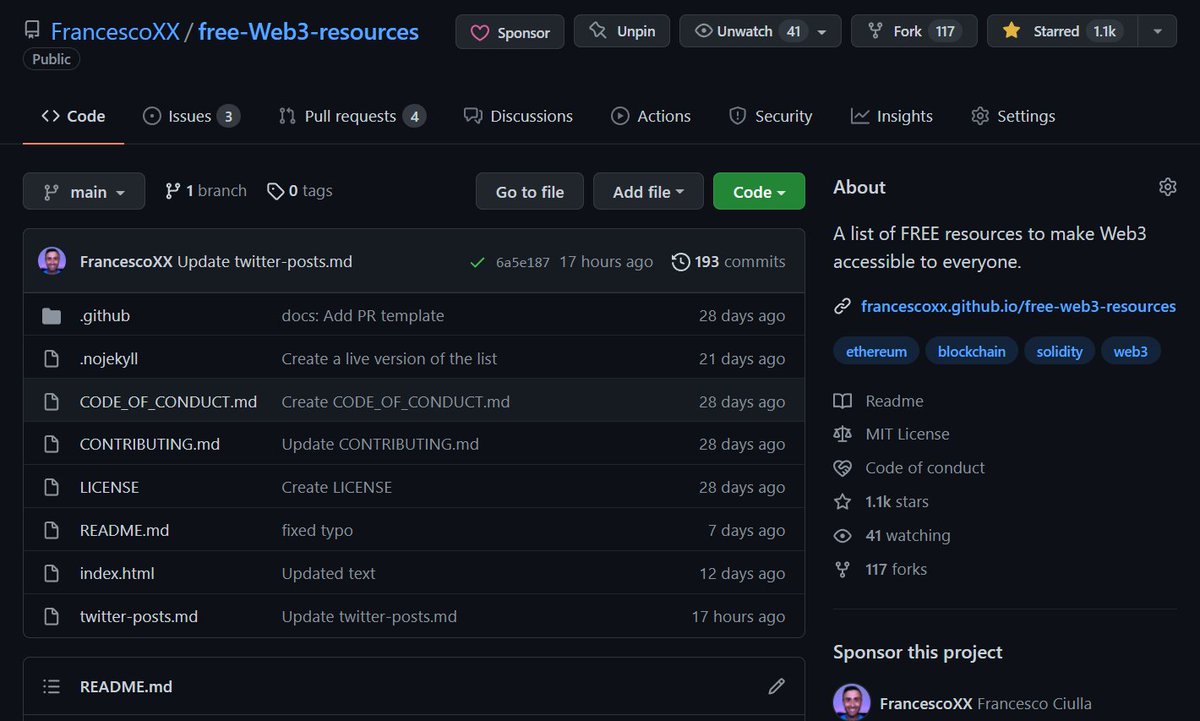Switch to the Issues tab
Viewport: 1200px width, 721px height.
tap(191, 116)
